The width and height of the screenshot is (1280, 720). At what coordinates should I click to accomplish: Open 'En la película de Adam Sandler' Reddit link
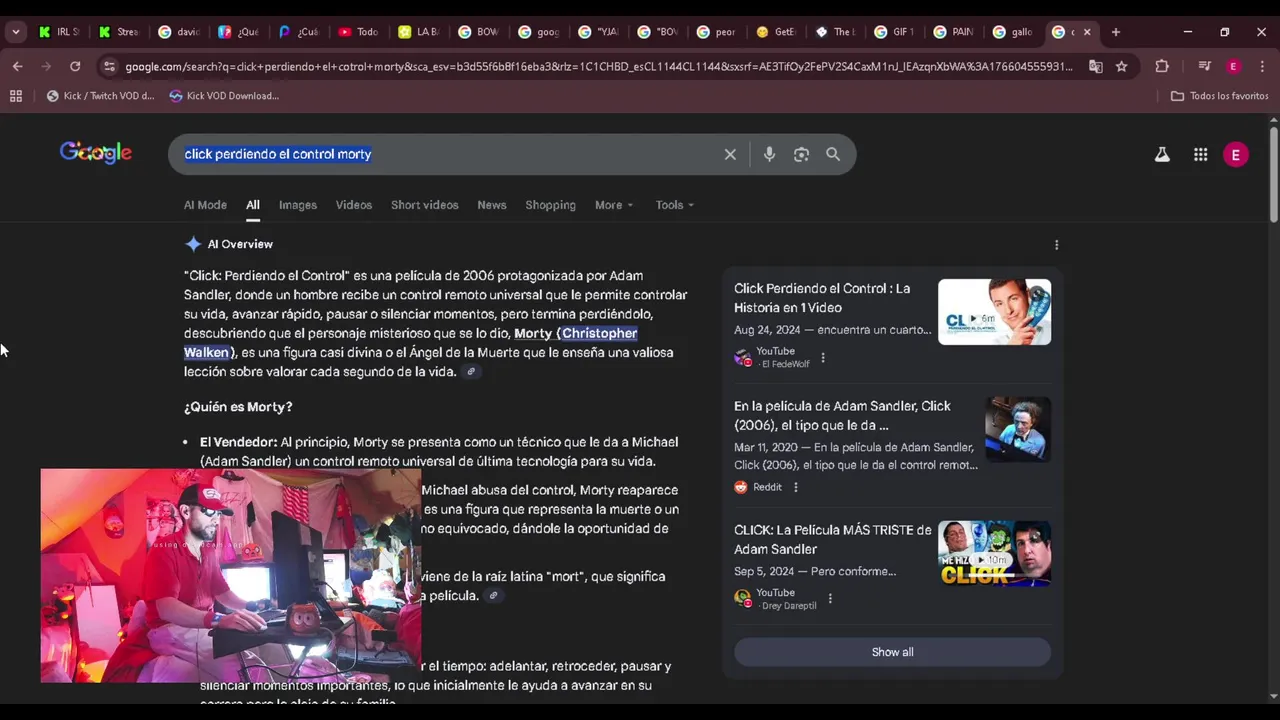click(842, 415)
